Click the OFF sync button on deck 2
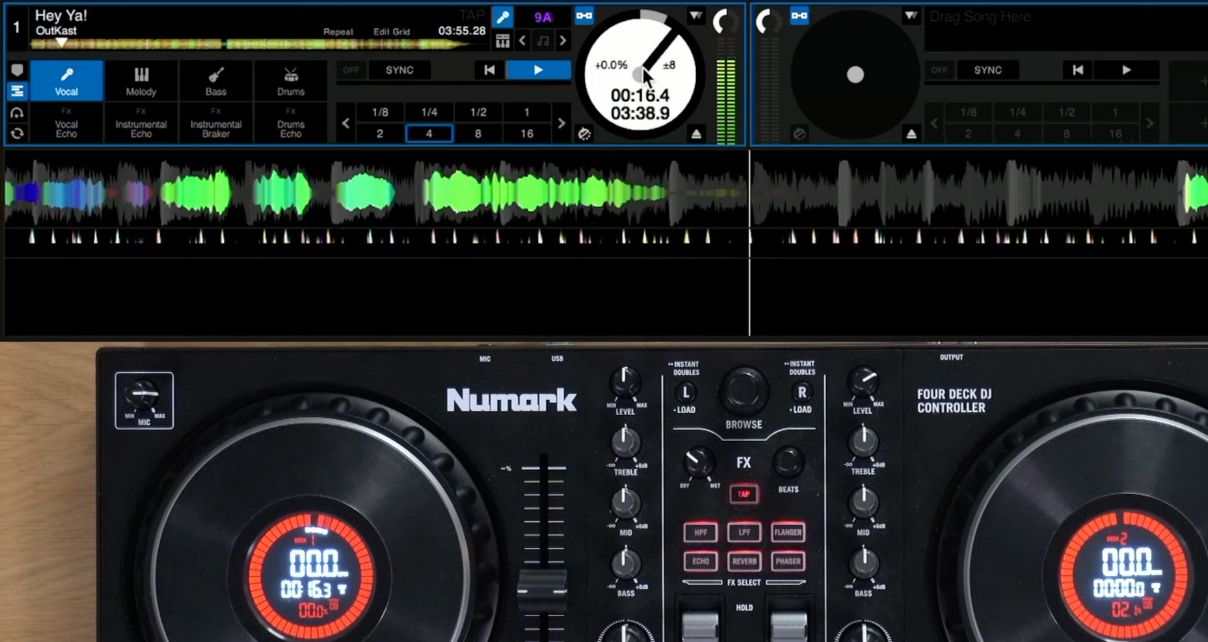This screenshot has height=642, width=1208. point(939,70)
